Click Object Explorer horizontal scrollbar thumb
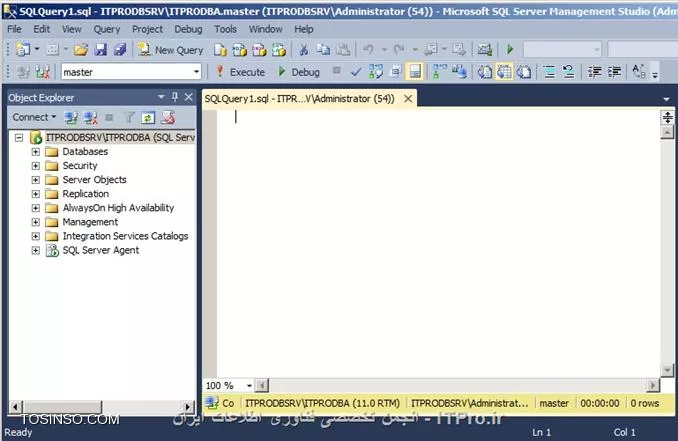 pos(63,406)
